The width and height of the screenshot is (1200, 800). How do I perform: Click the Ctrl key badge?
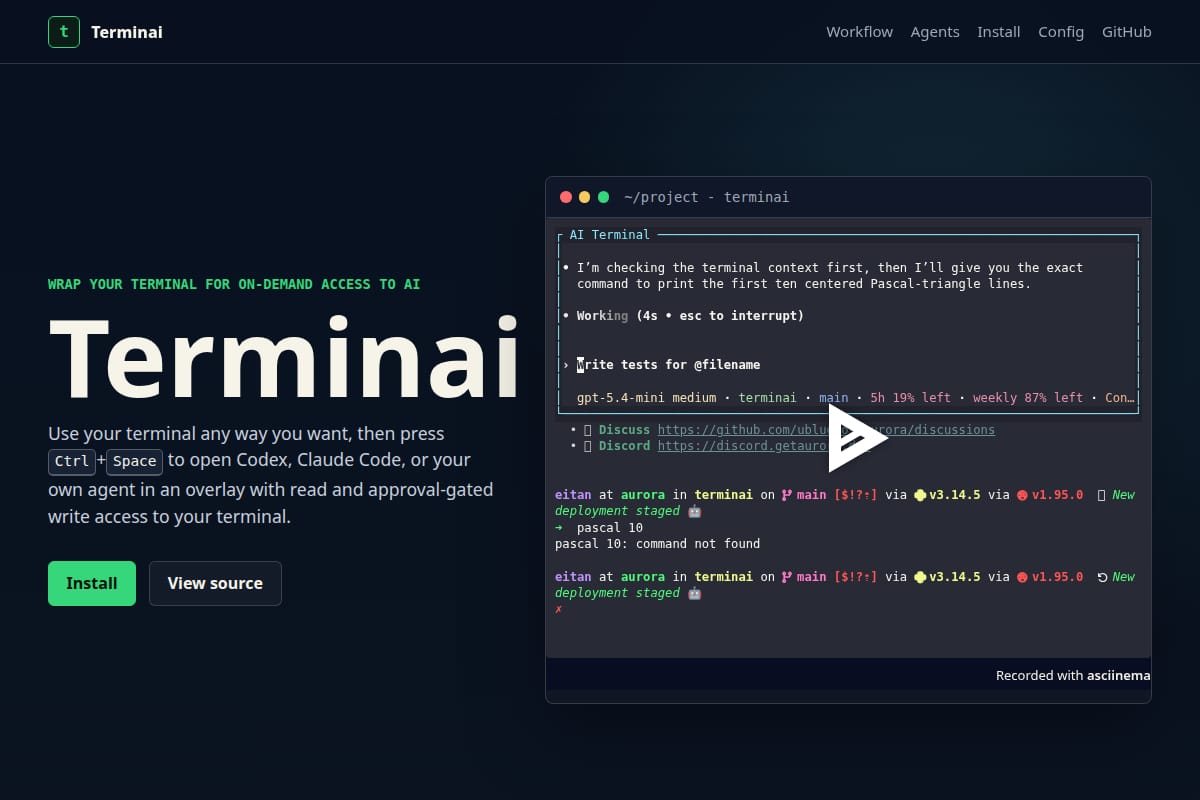[72, 461]
